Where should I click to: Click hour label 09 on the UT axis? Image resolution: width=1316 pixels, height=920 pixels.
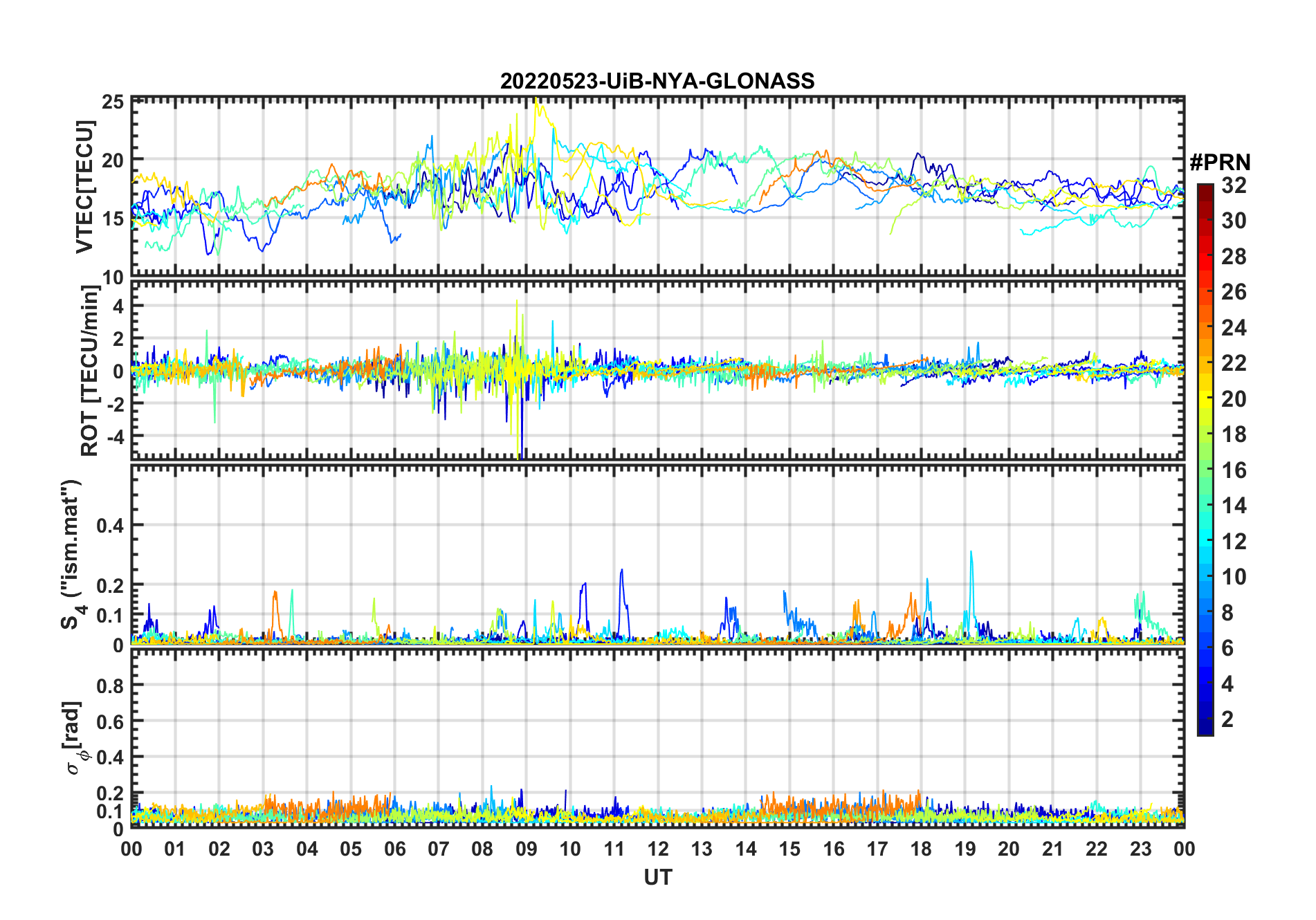pos(526,849)
